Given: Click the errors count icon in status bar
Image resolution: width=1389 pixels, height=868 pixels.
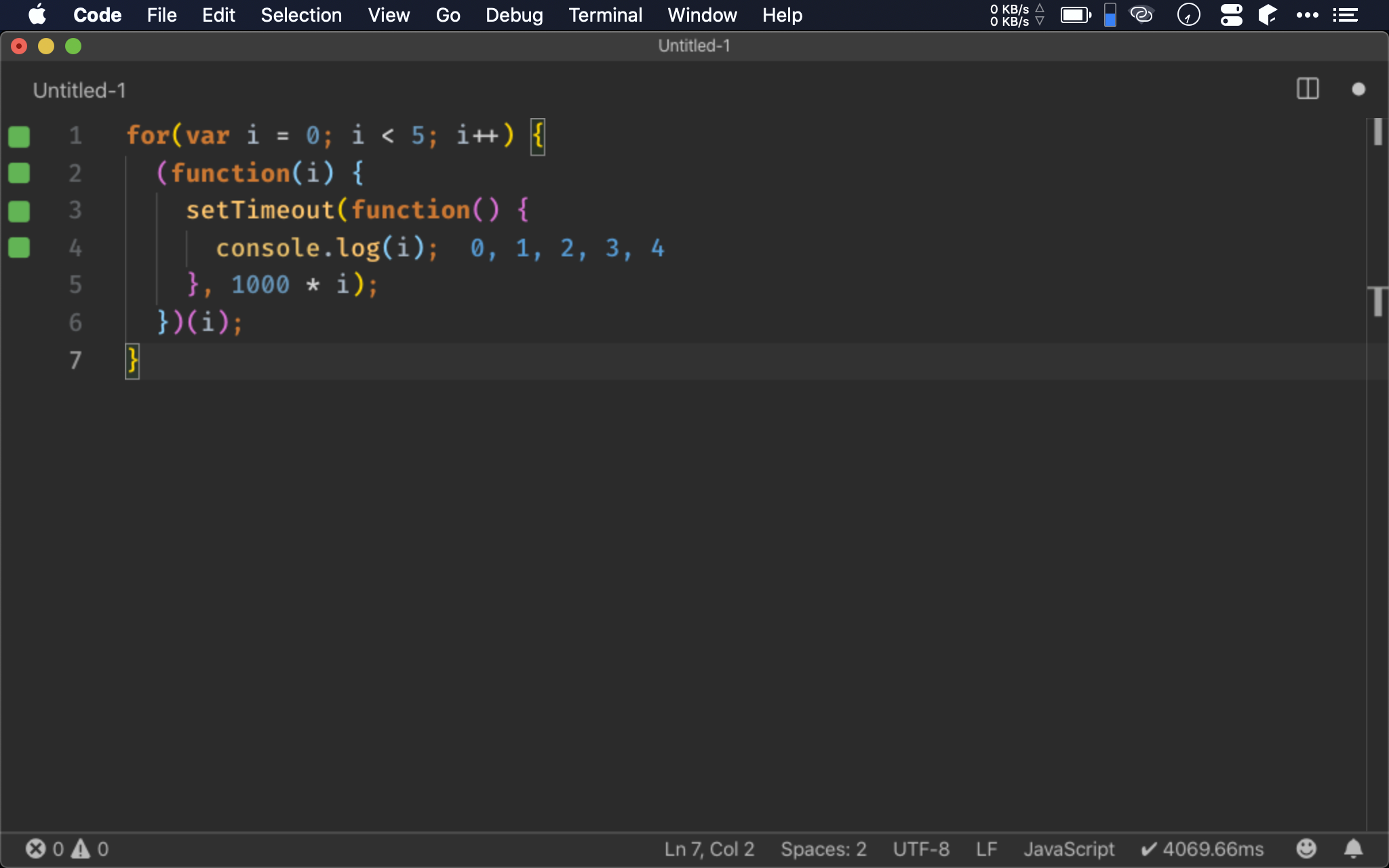Looking at the screenshot, I should coord(36,849).
